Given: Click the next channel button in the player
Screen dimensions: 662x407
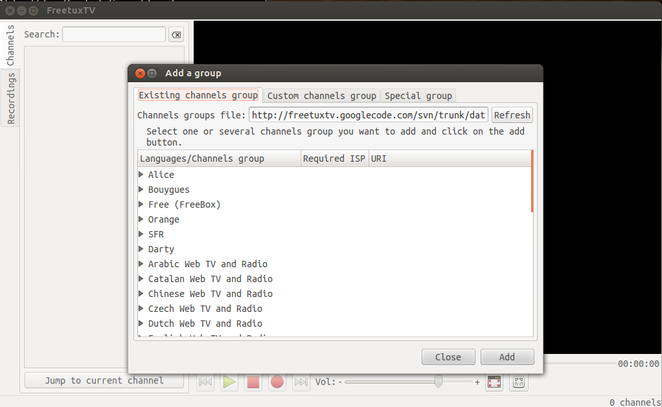Looking at the screenshot, I should coord(301,382).
